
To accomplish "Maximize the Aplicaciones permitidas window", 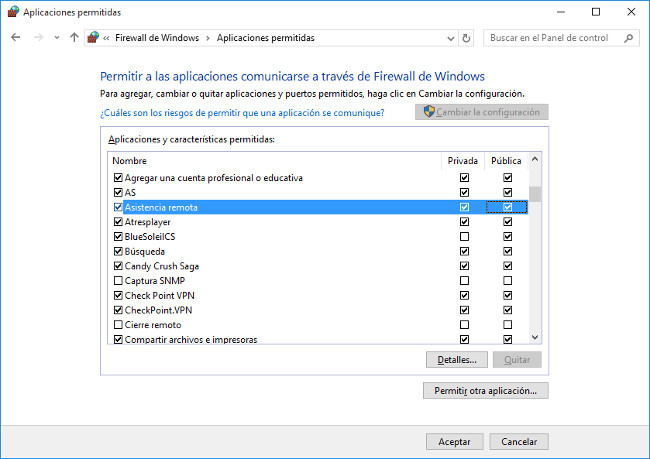I will pyautogui.click(x=596, y=12).
